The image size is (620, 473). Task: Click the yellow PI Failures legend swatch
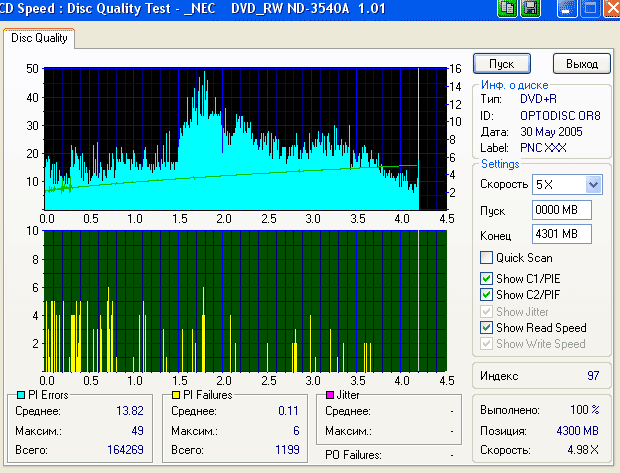pos(176,396)
